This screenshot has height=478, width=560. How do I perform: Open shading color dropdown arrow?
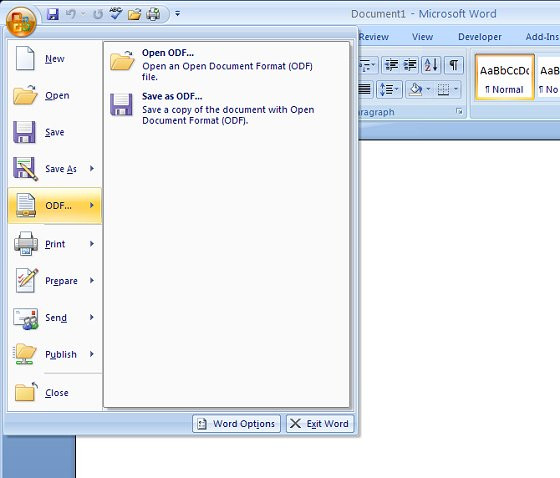point(428,89)
